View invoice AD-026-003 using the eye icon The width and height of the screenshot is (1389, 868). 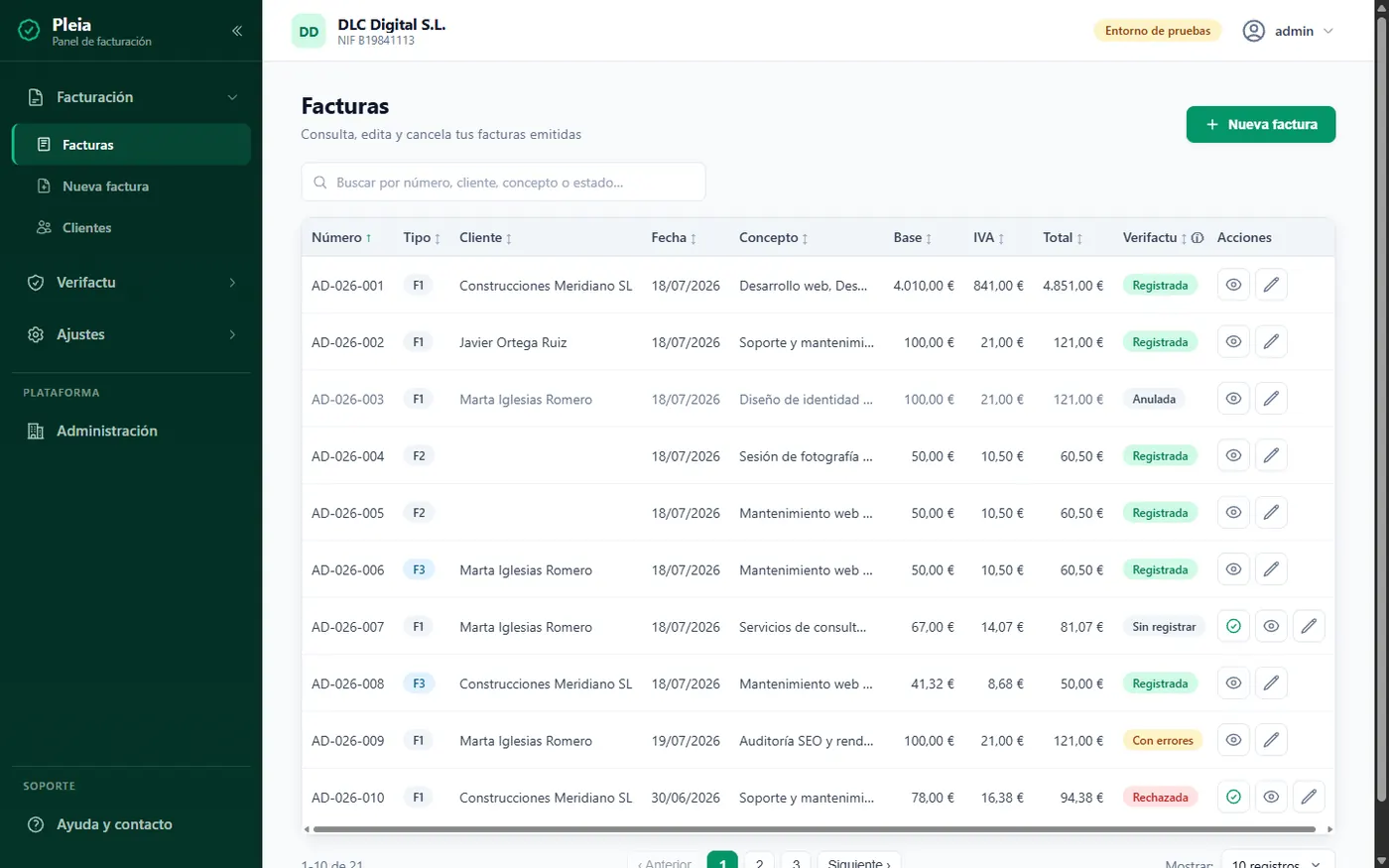click(1233, 399)
